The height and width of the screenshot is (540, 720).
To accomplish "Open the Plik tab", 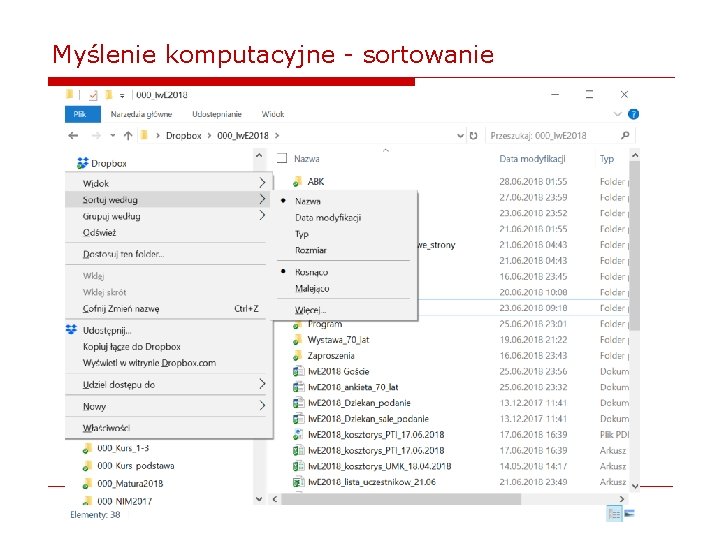I will pos(83,114).
